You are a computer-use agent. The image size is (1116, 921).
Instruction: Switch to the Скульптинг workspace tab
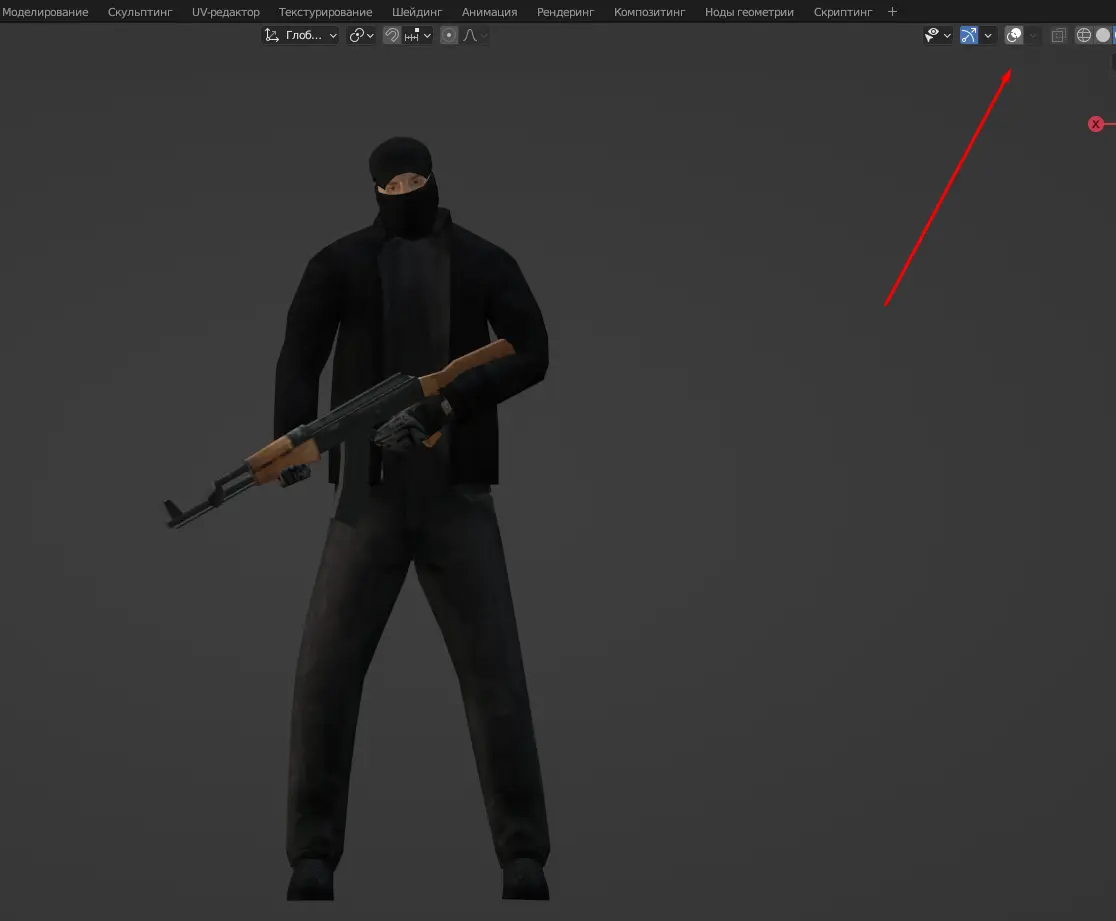pyautogui.click(x=140, y=12)
